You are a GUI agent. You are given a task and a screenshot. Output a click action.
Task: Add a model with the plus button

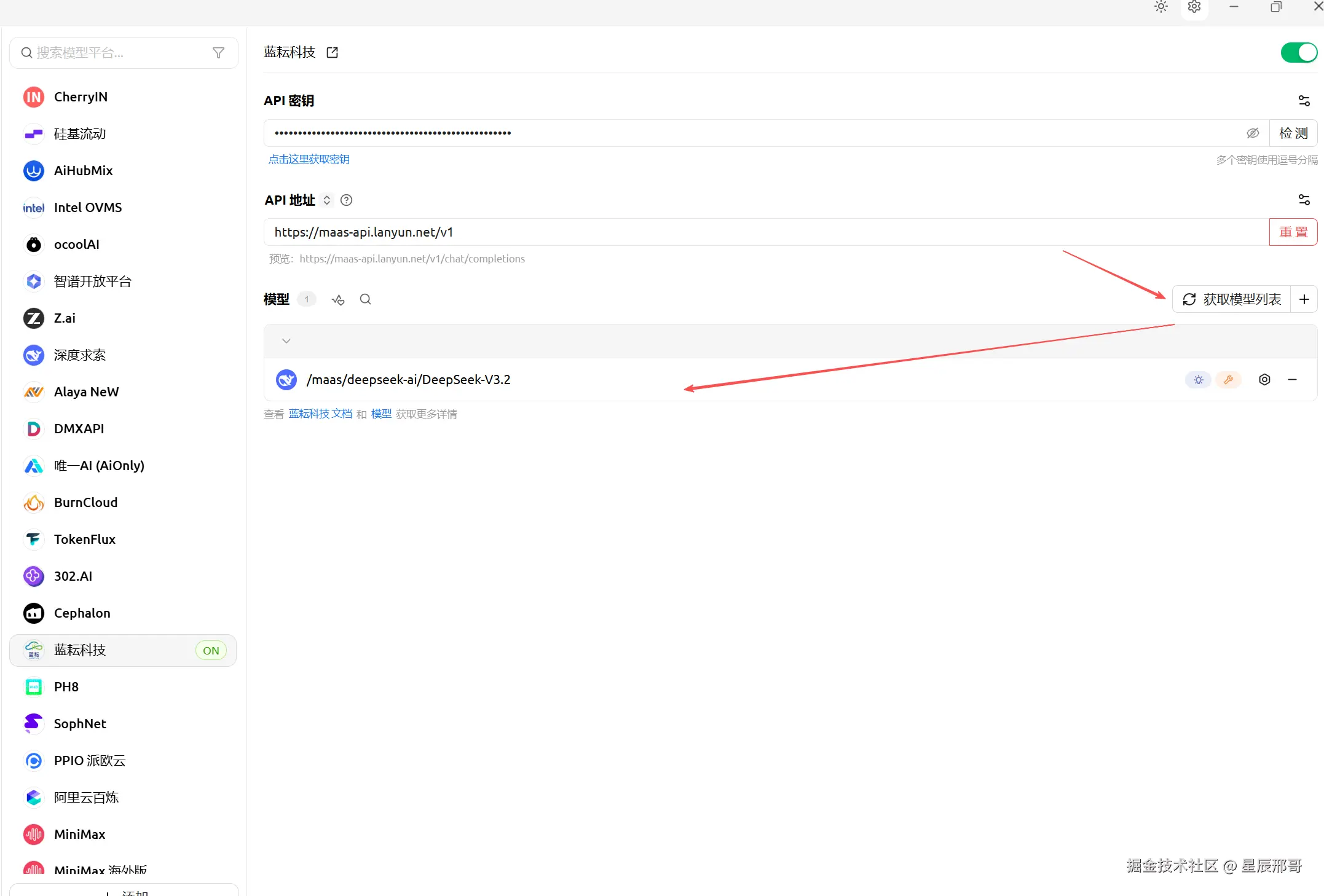point(1304,299)
